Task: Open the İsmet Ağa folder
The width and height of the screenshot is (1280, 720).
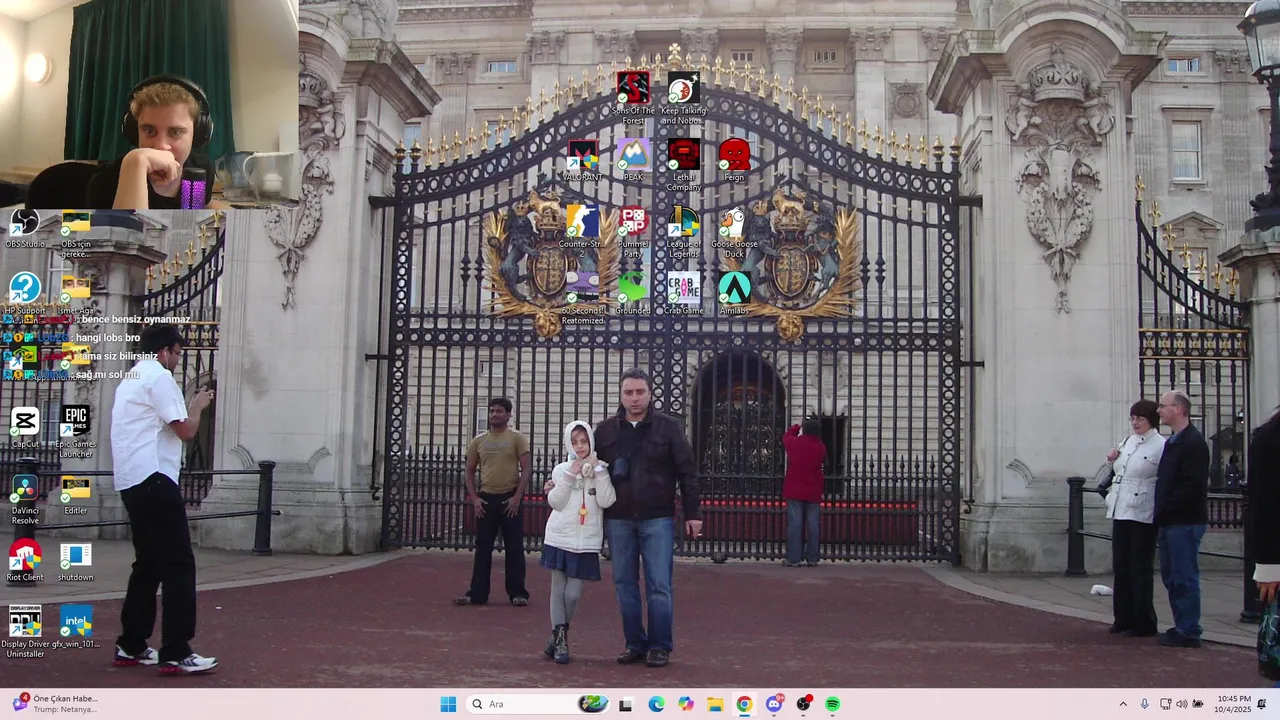Action: pos(75,294)
